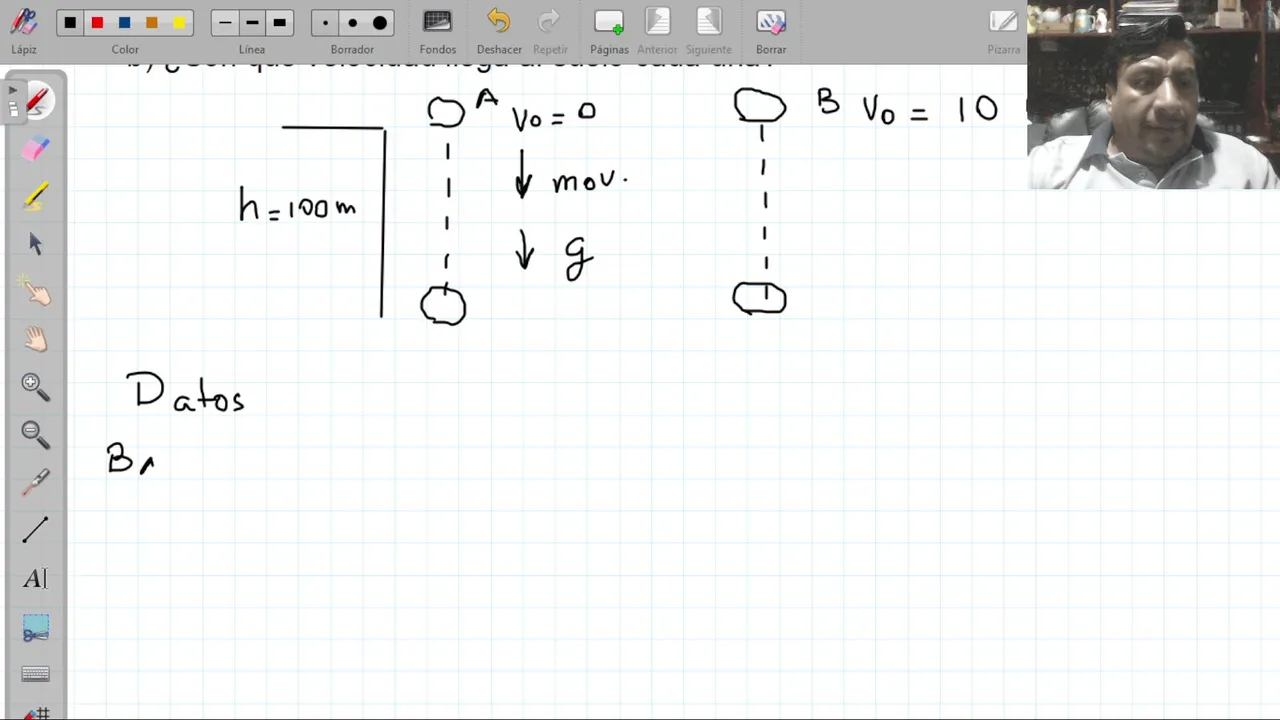
Task: Choose the thickest line width
Action: (x=279, y=23)
